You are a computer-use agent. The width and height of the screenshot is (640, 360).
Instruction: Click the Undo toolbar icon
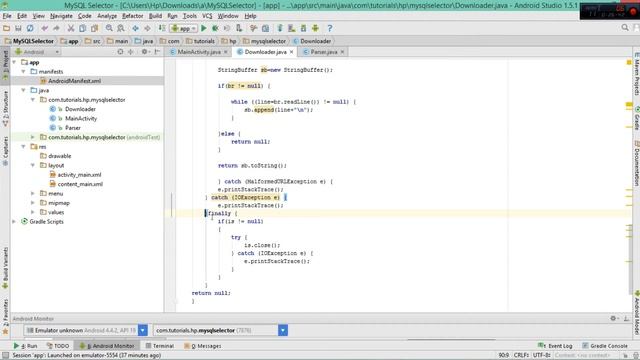(44, 28)
